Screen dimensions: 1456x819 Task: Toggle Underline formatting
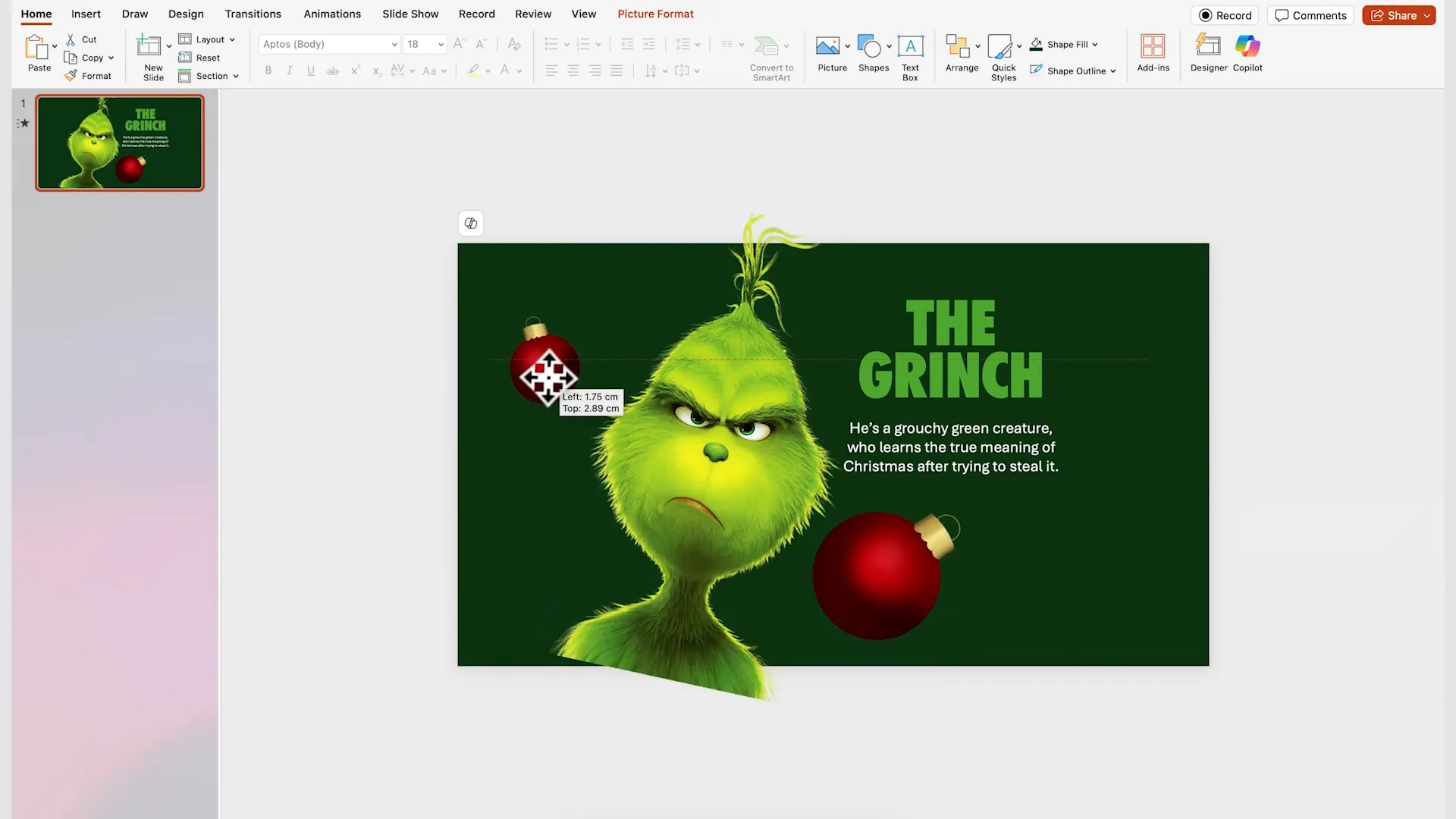pyautogui.click(x=311, y=71)
